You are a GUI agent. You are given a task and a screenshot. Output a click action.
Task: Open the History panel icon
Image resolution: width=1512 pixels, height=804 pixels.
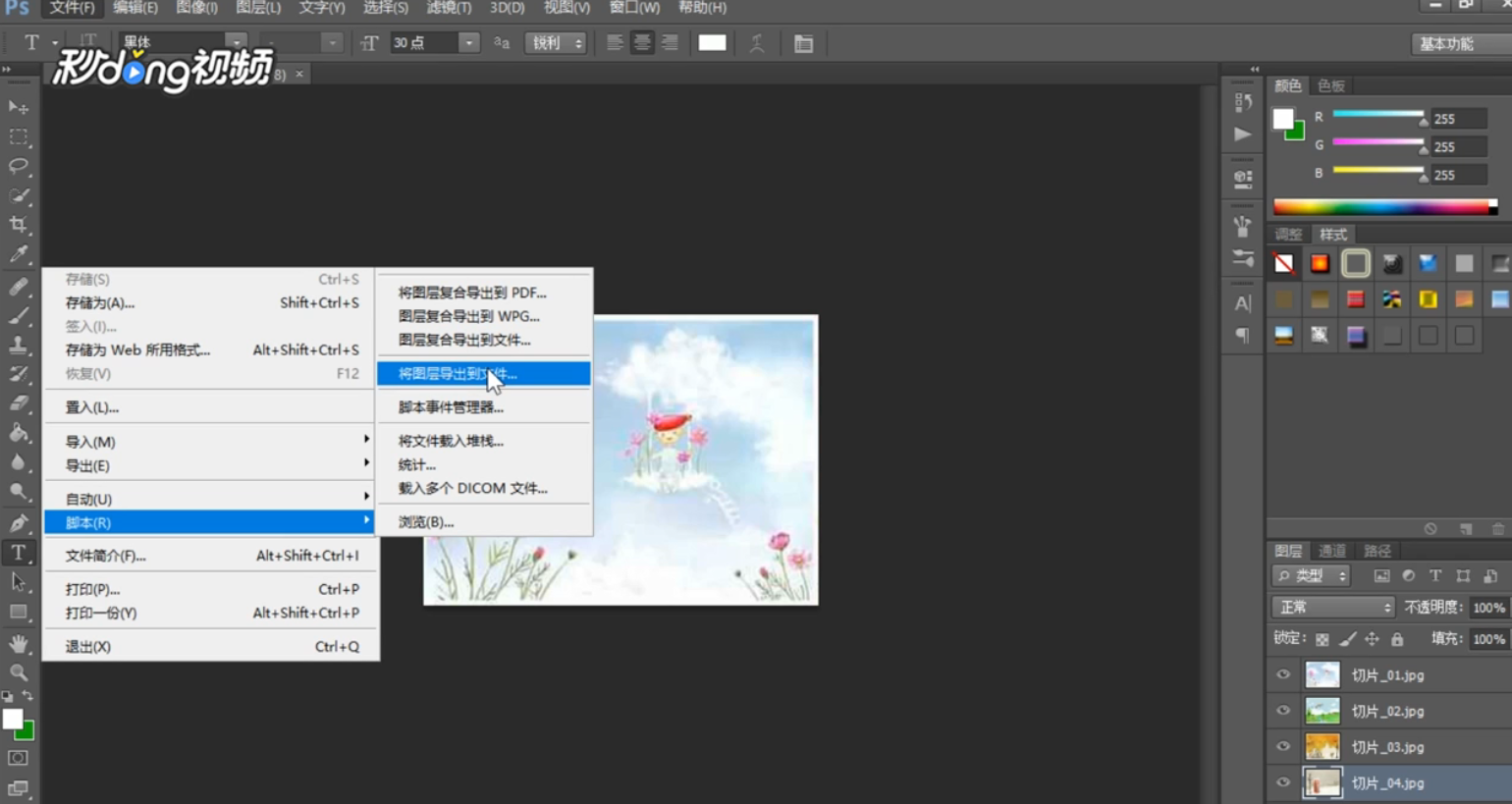(x=1243, y=102)
